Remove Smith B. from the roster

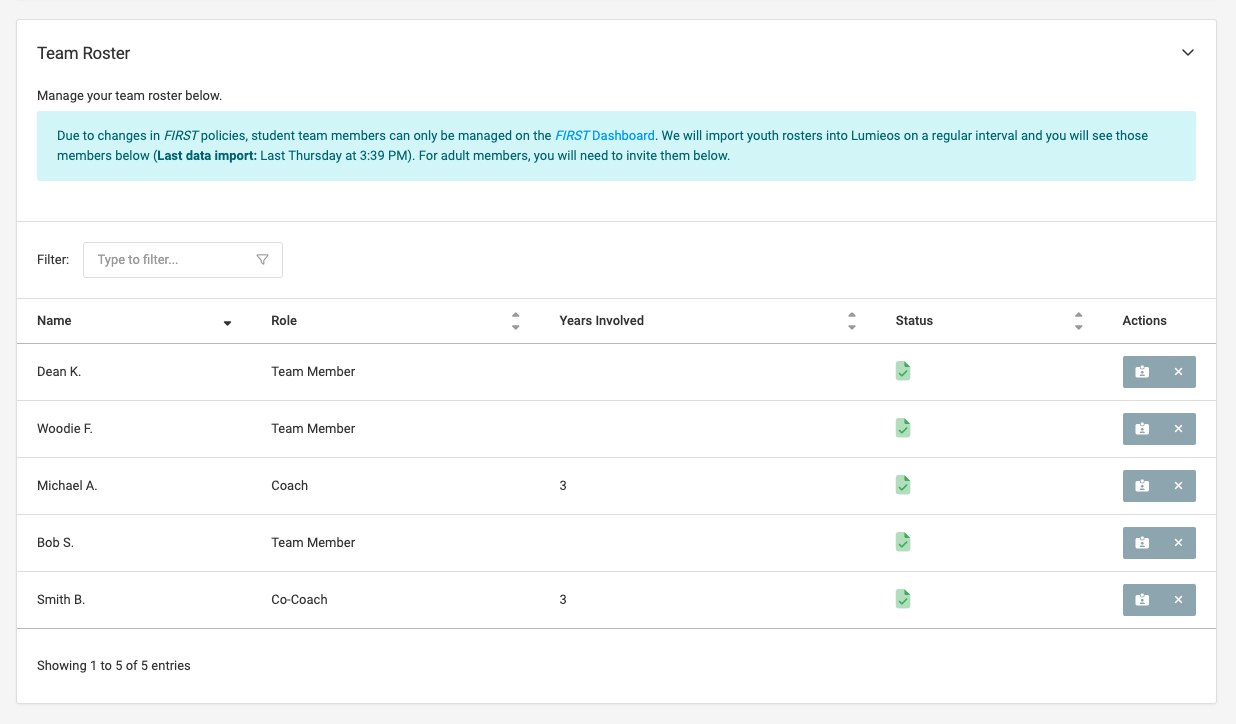[1178, 600]
